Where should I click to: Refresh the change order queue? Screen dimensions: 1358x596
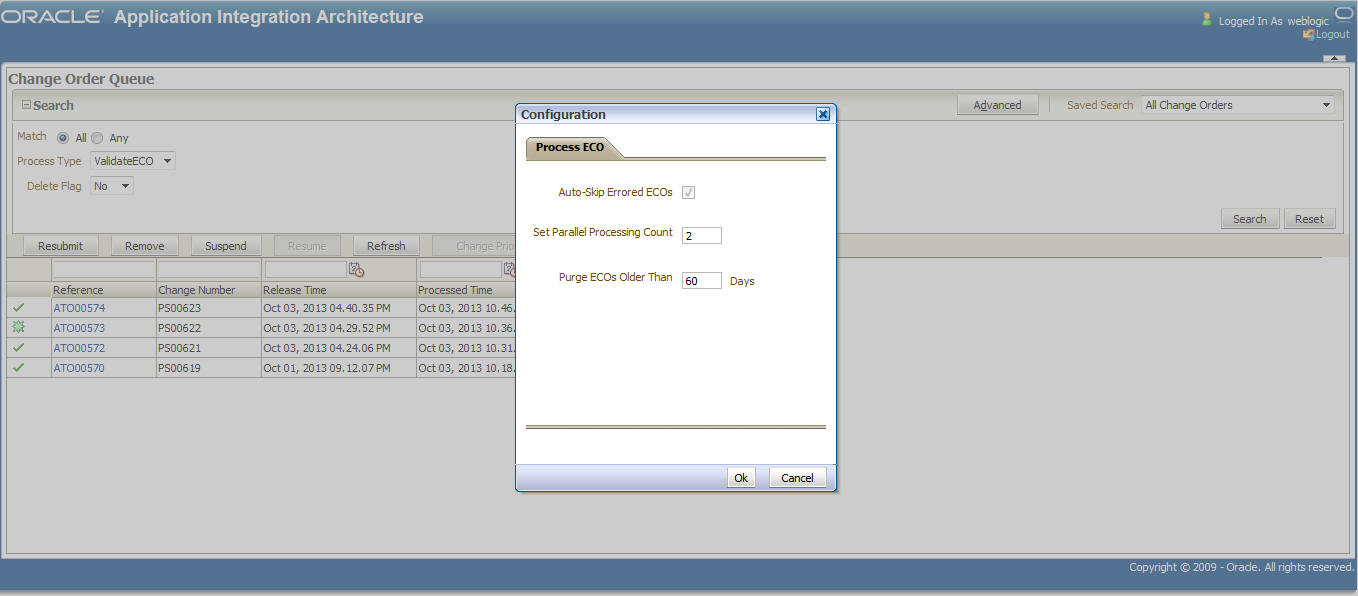(386, 246)
